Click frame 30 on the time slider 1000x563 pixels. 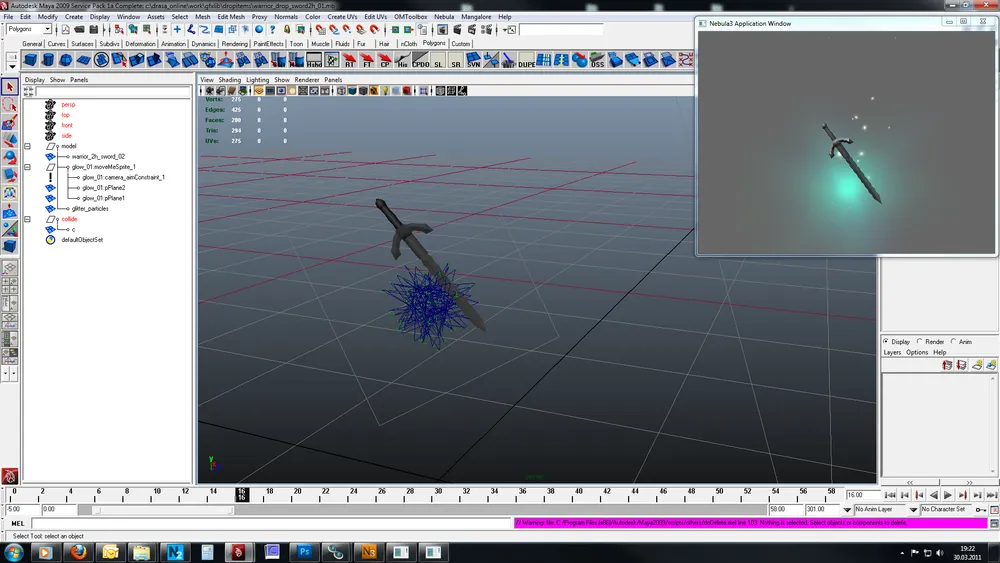point(439,493)
